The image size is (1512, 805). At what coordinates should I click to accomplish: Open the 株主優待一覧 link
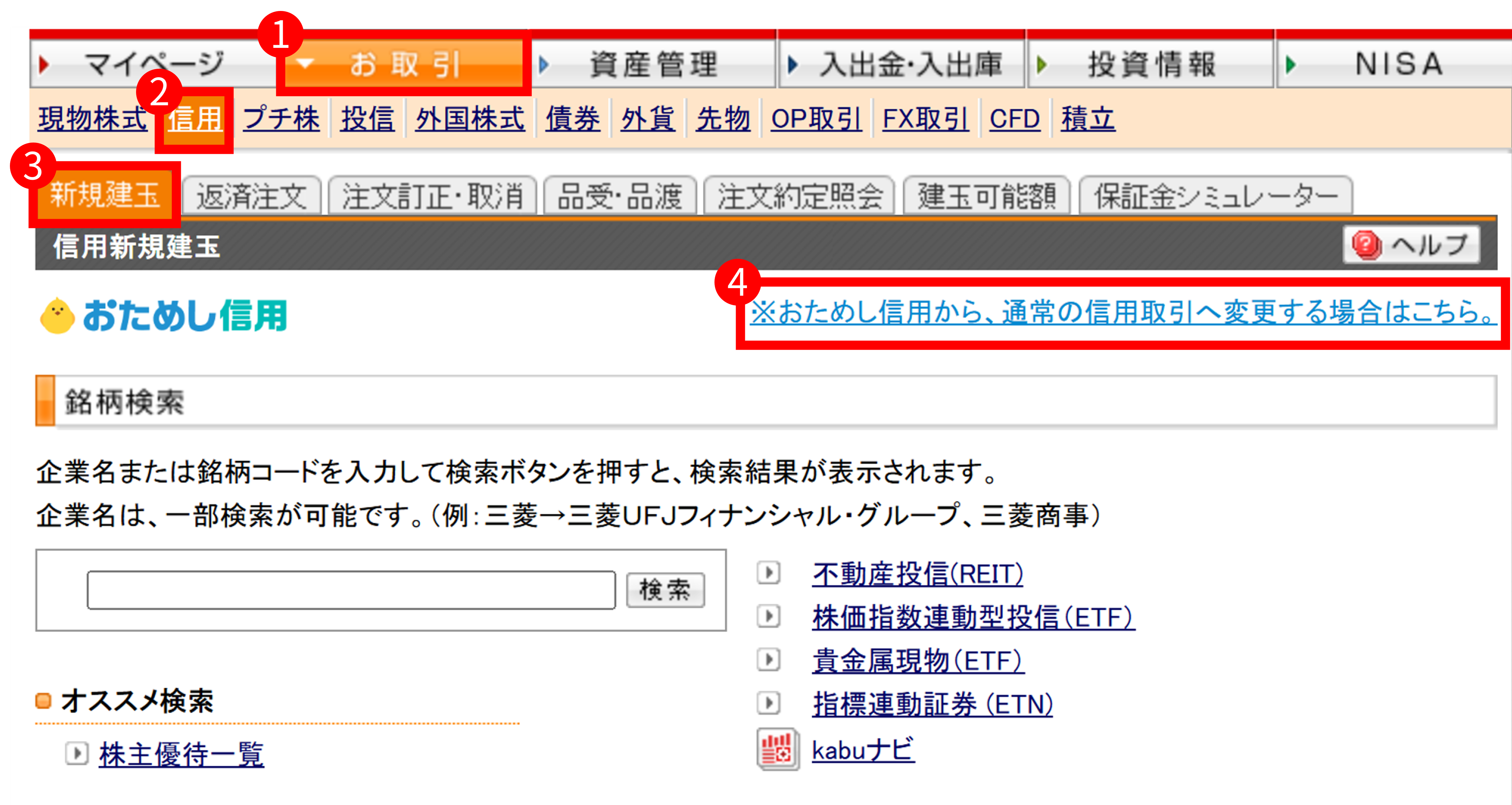[182, 754]
